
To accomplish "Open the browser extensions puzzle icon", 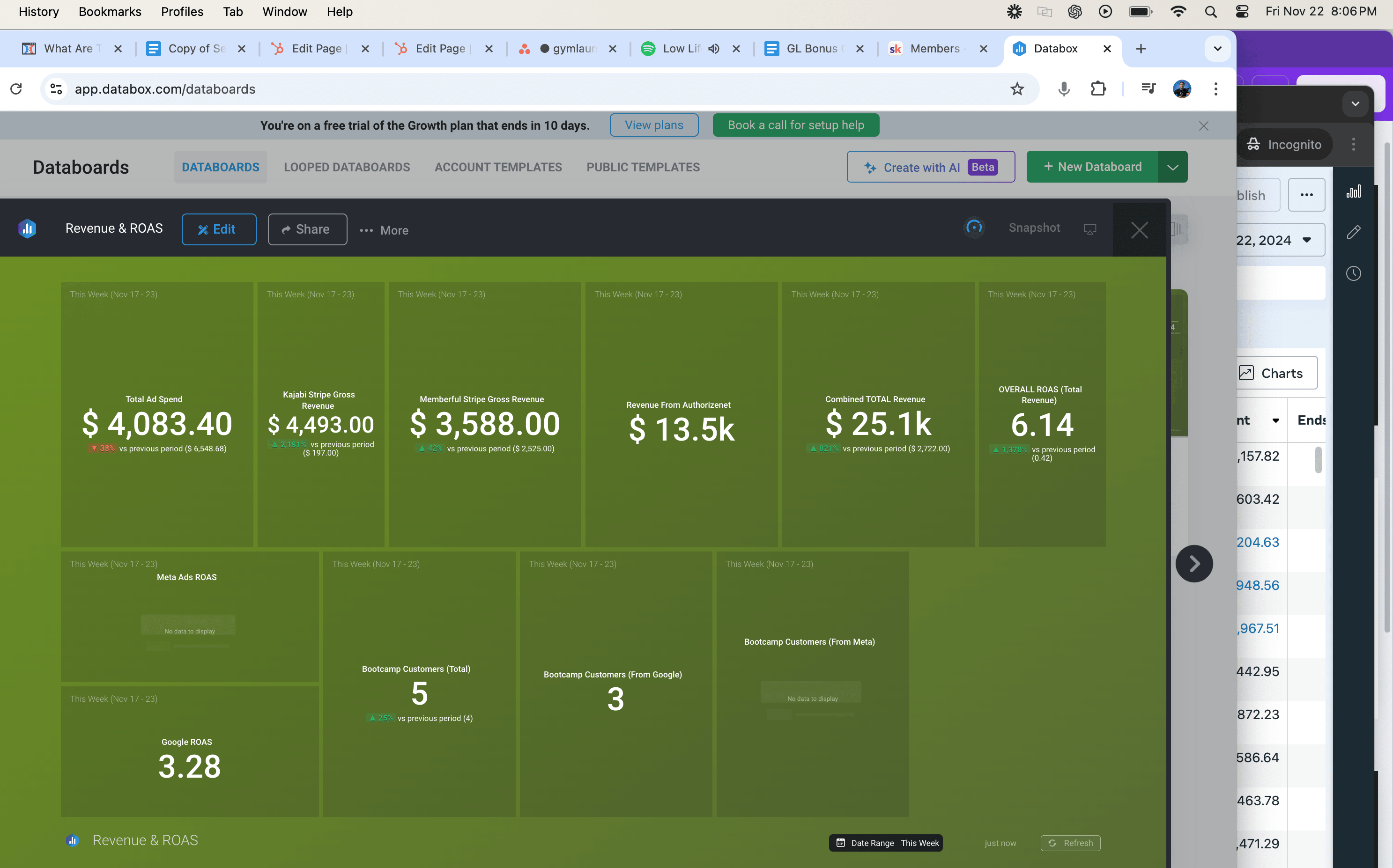I will click(x=1098, y=89).
